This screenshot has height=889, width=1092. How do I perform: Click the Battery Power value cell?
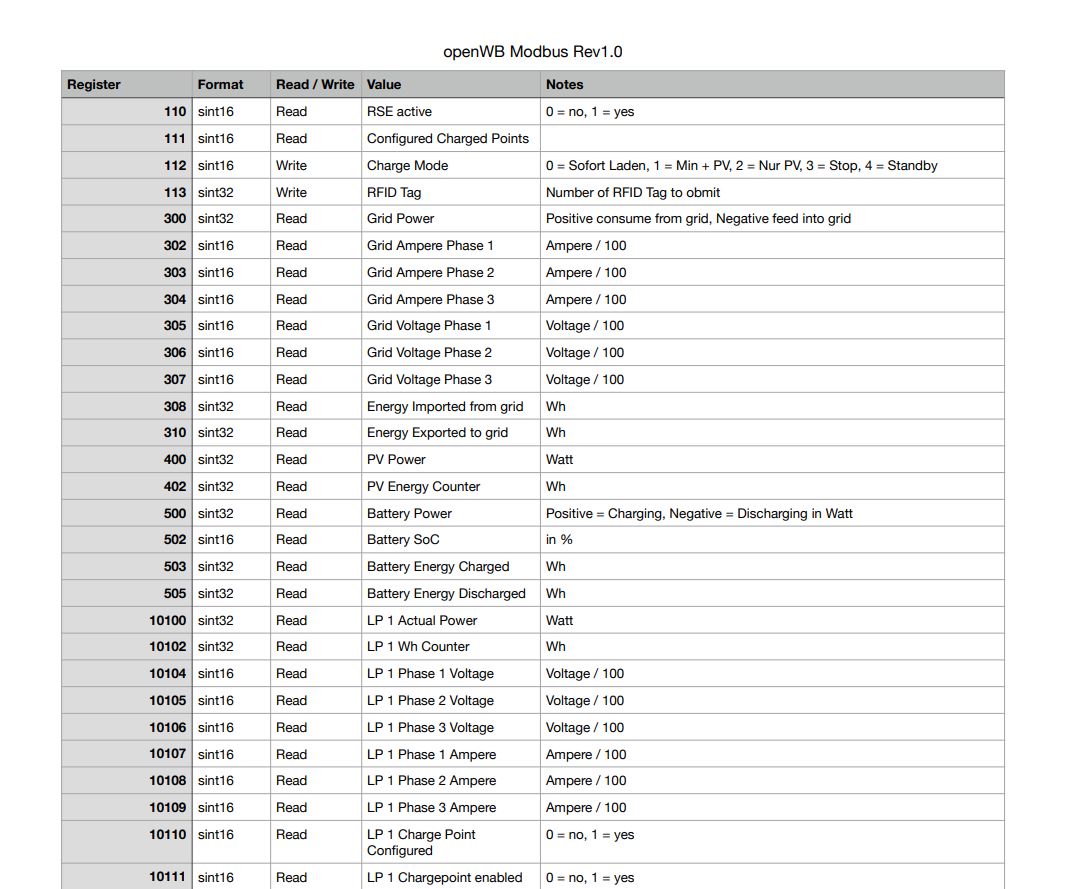451,514
